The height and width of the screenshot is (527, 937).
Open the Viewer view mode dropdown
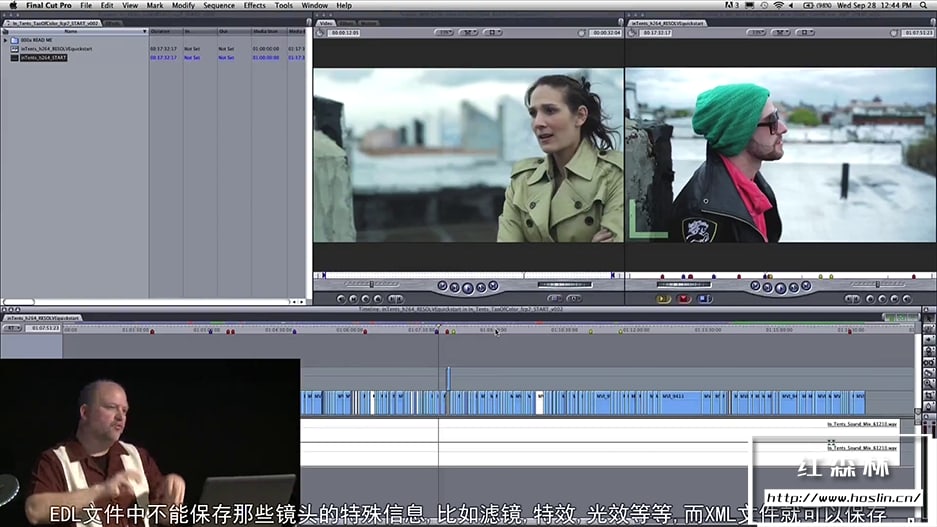(492, 32)
